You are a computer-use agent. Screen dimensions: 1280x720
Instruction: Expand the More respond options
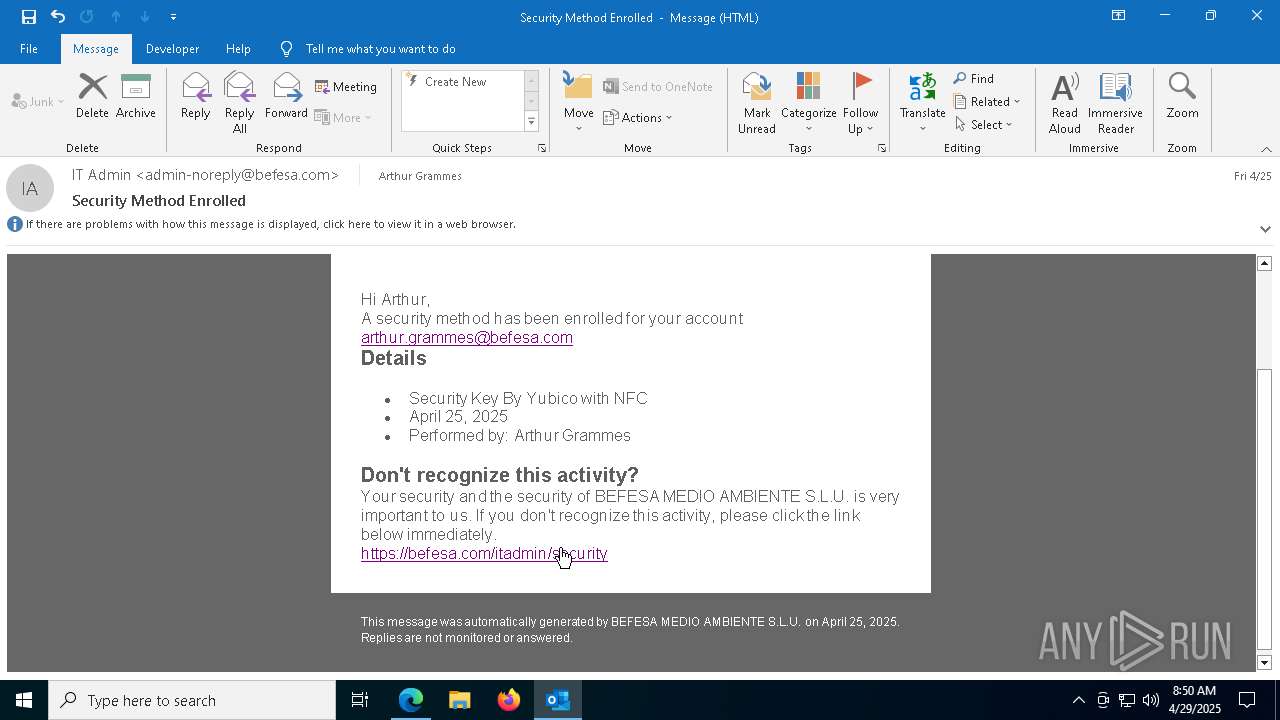pyautogui.click(x=343, y=118)
